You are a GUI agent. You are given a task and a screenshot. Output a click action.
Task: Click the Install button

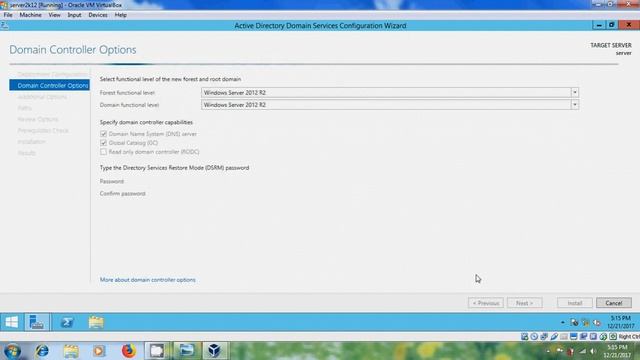(575, 303)
